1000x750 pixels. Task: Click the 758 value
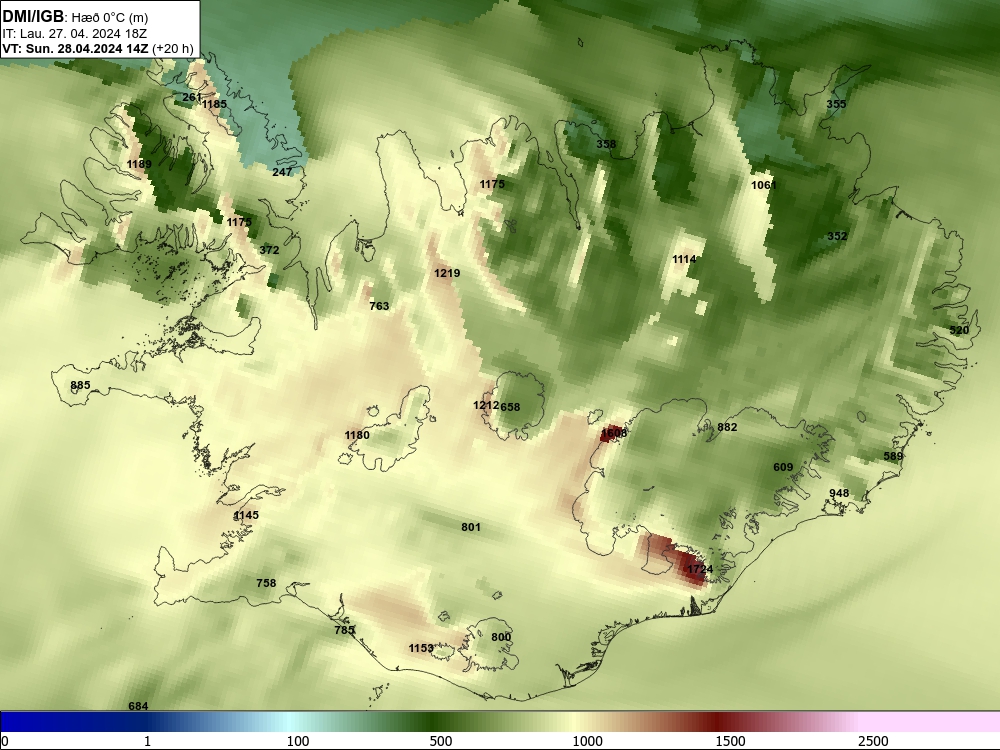(266, 583)
